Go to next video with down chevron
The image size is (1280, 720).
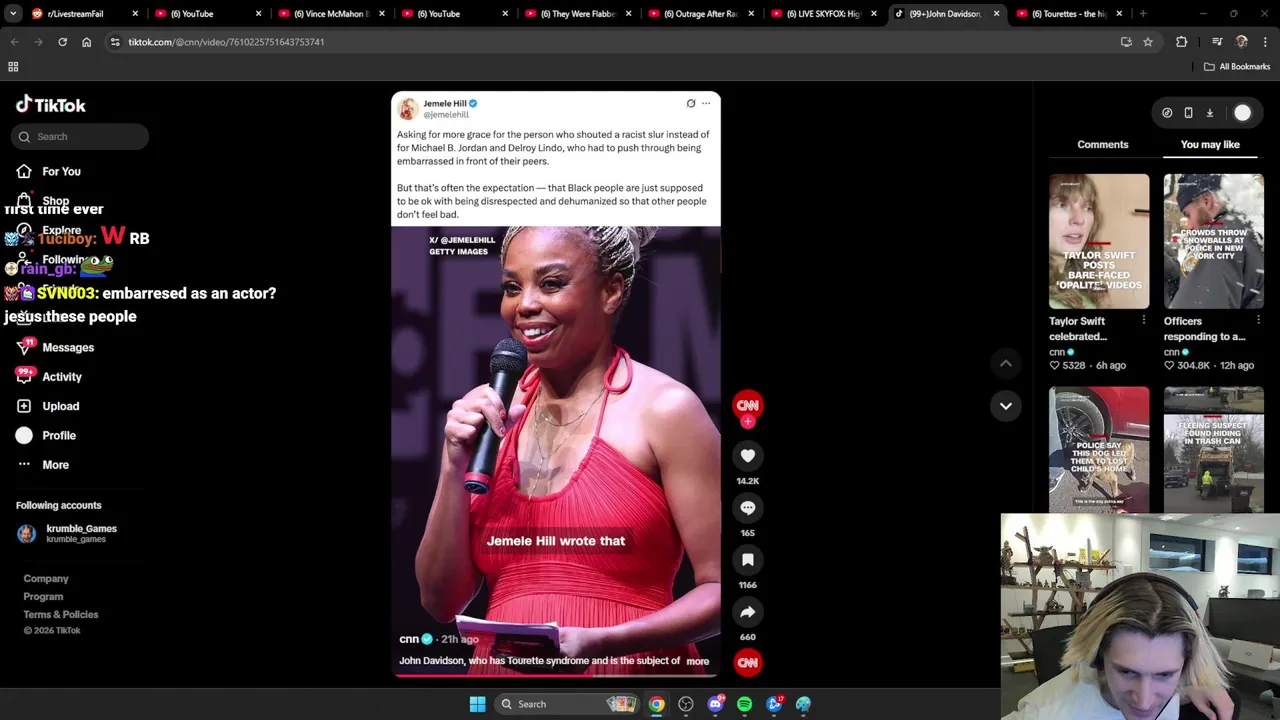pos(1006,406)
